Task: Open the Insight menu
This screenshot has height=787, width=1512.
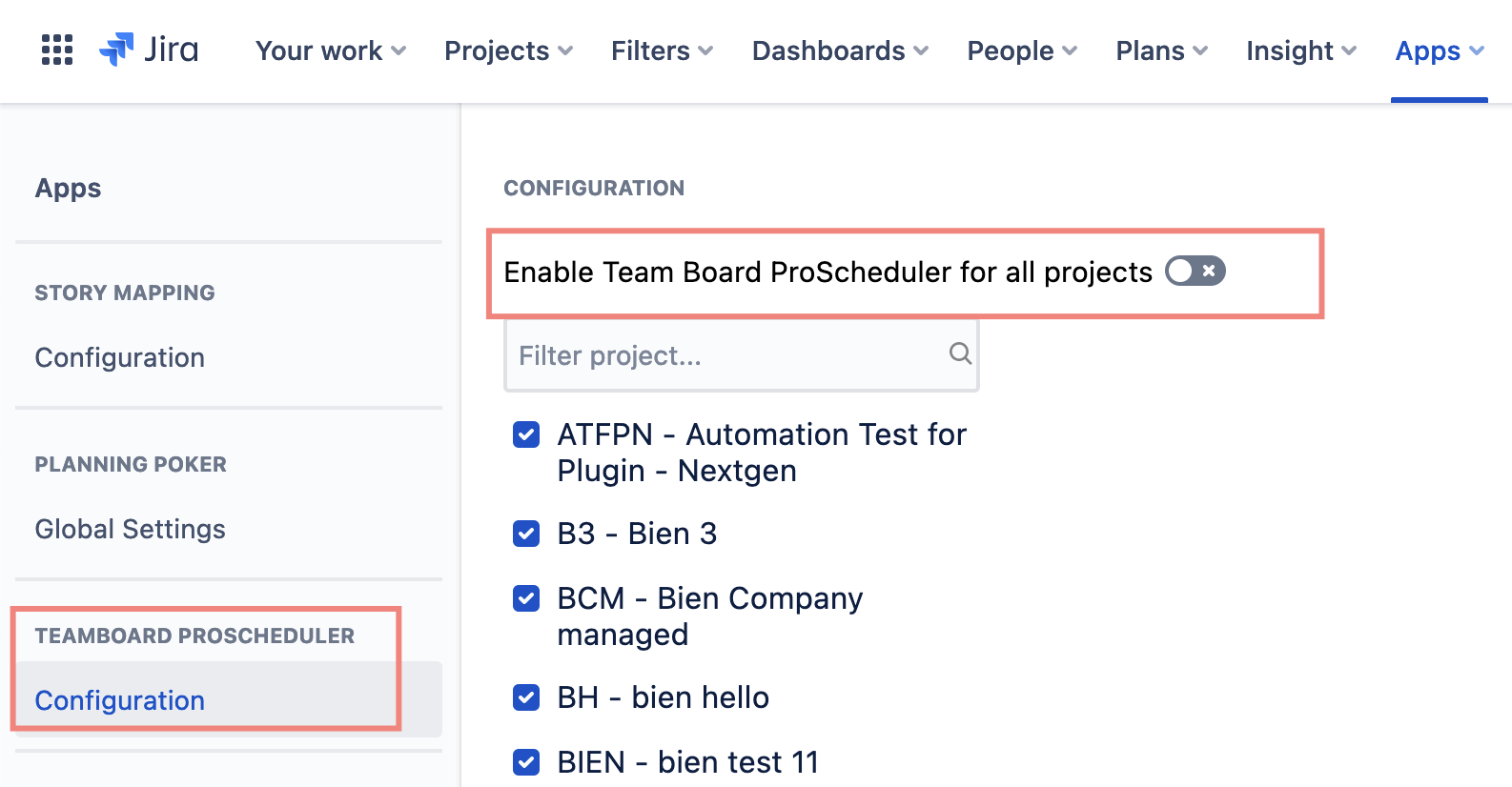Action: pos(1300,50)
